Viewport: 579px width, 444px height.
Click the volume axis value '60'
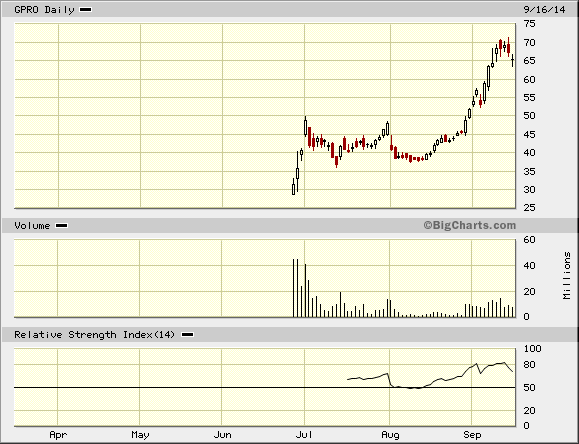[x=530, y=240]
